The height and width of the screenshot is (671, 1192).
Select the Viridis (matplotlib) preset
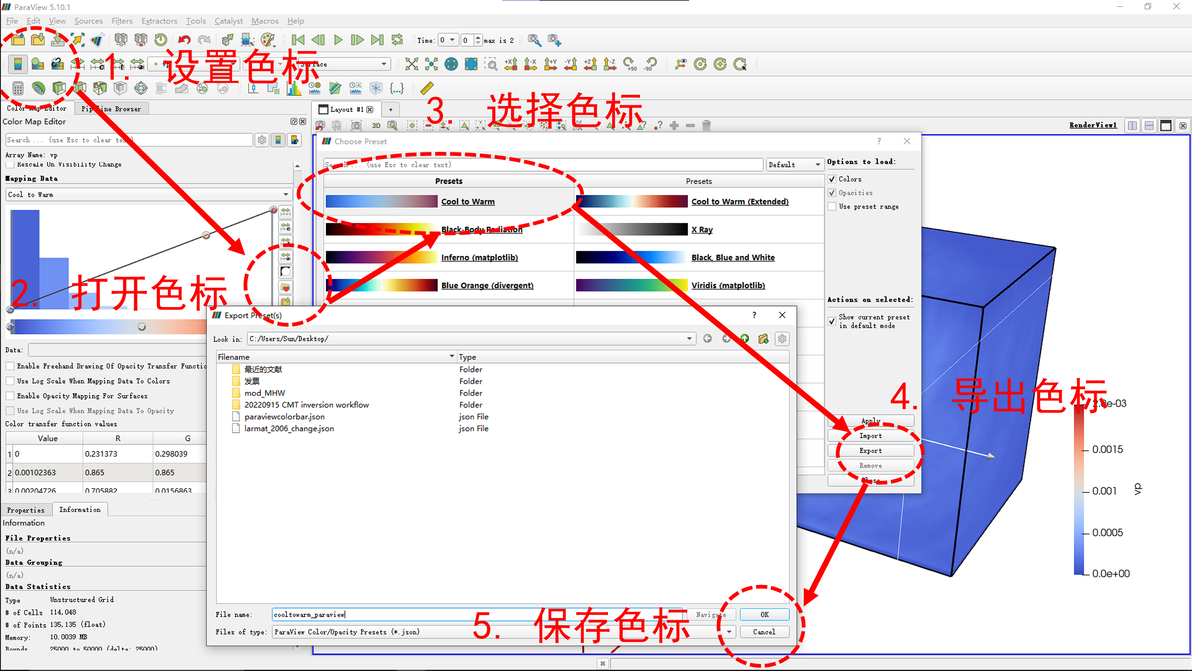(728, 286)
